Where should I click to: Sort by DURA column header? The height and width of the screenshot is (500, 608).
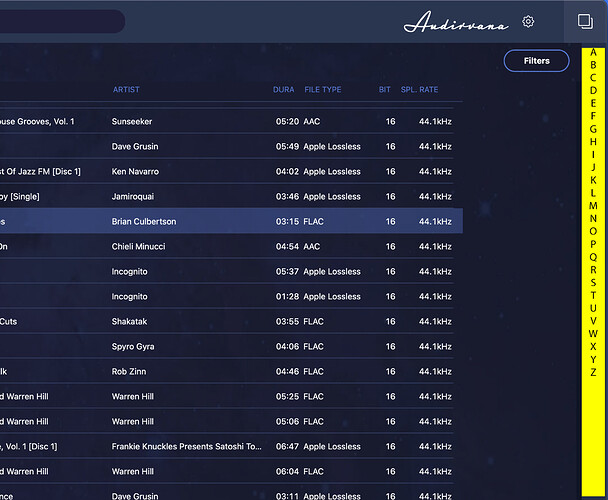point(283,90)
